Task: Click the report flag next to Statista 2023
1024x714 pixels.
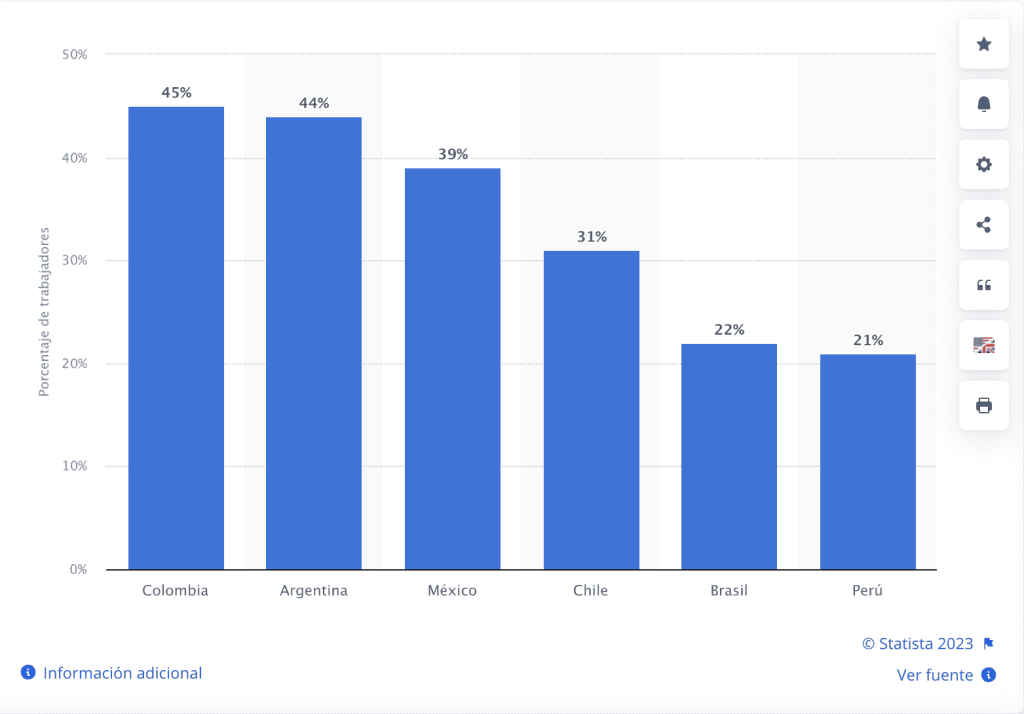Action: 989,643
